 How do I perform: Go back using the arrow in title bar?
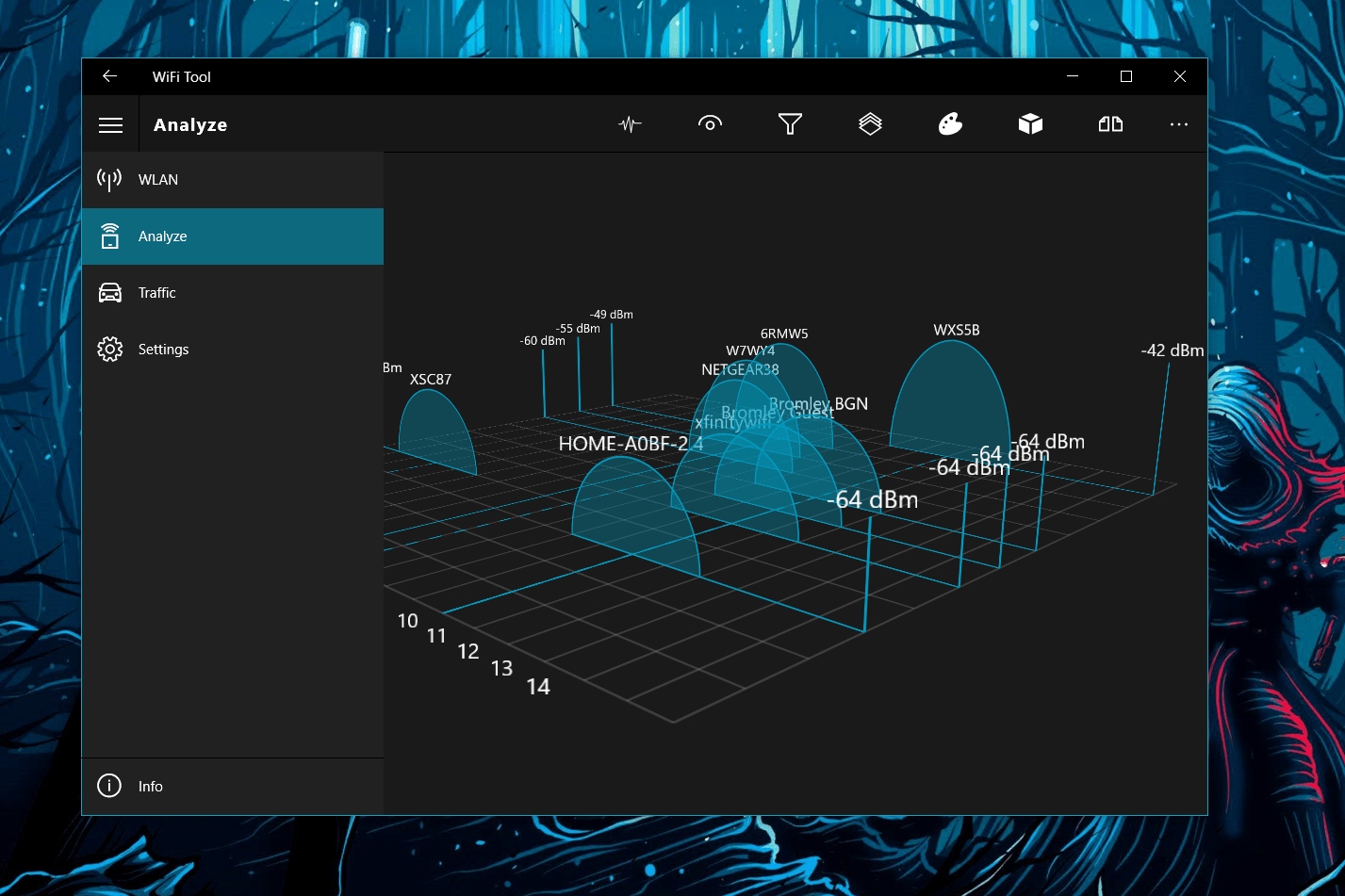click(109, 76)
